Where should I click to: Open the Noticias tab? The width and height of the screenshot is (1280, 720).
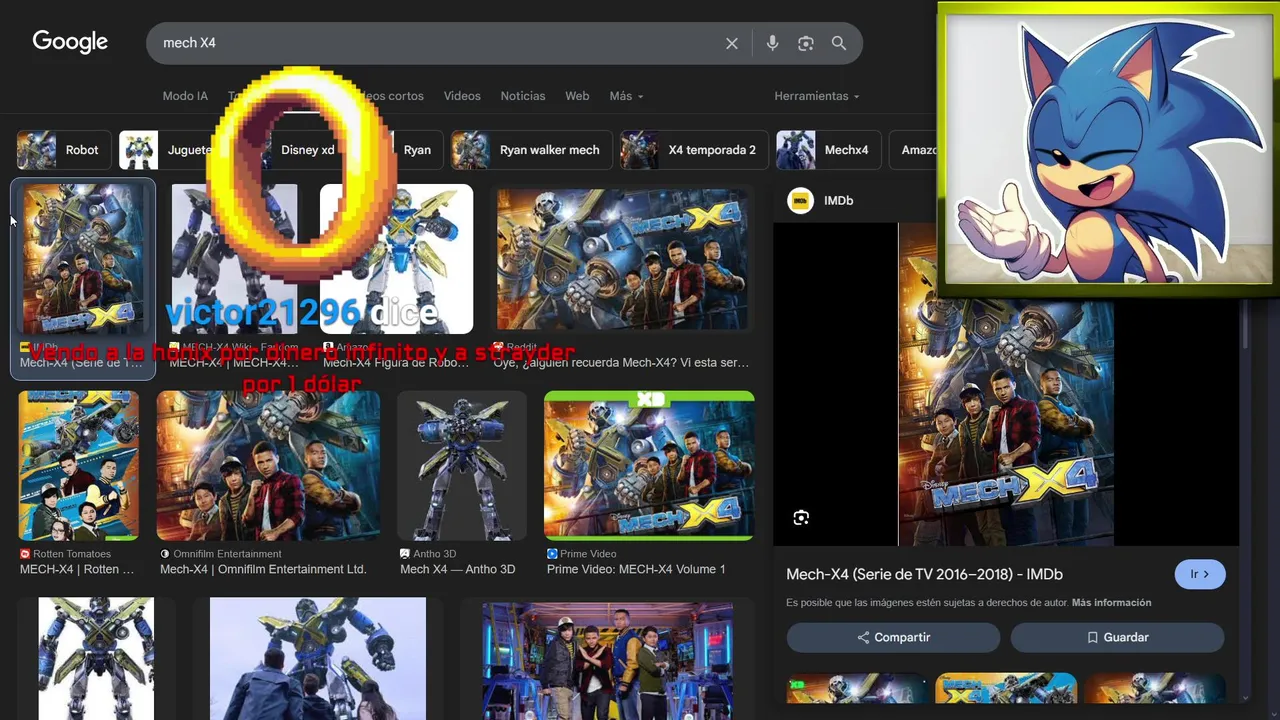pyautogui.click(x=523, y=96)
